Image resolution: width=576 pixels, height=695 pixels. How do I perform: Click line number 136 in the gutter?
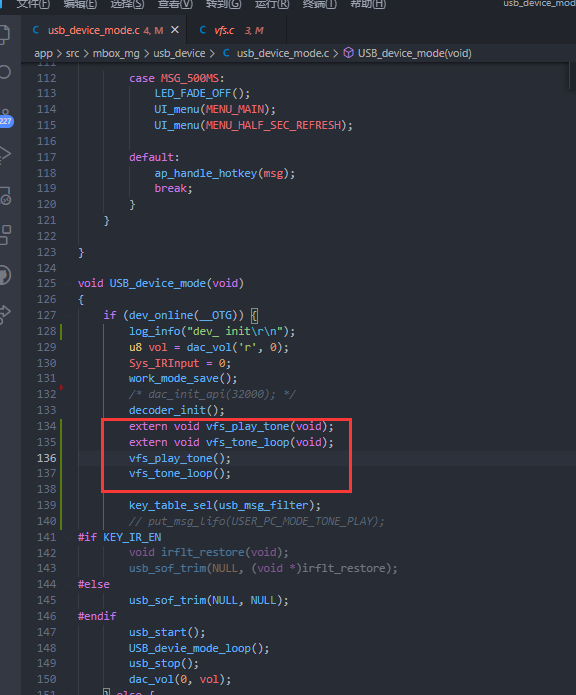(x=47, y=458)
